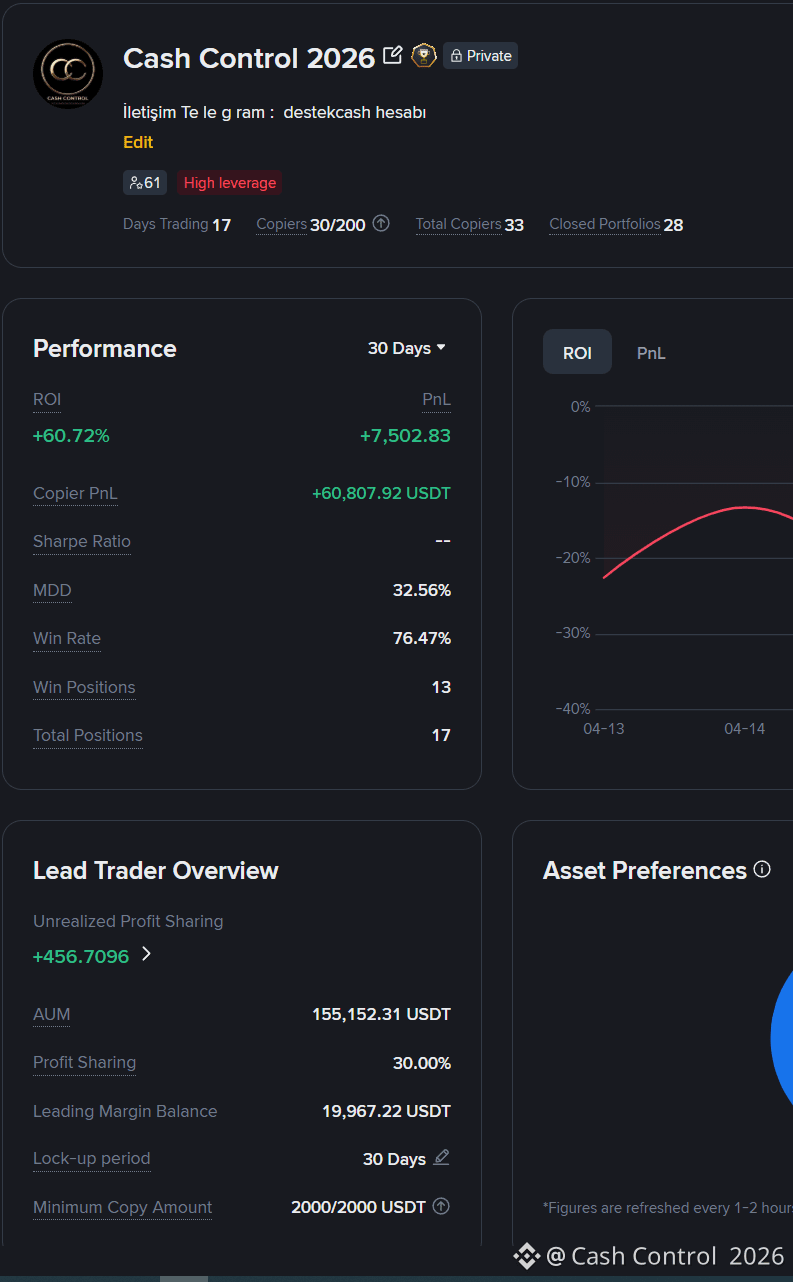Click the Total Copiers label
The width and height of the screenshot is (793, 1282).
tap(459, 224)
